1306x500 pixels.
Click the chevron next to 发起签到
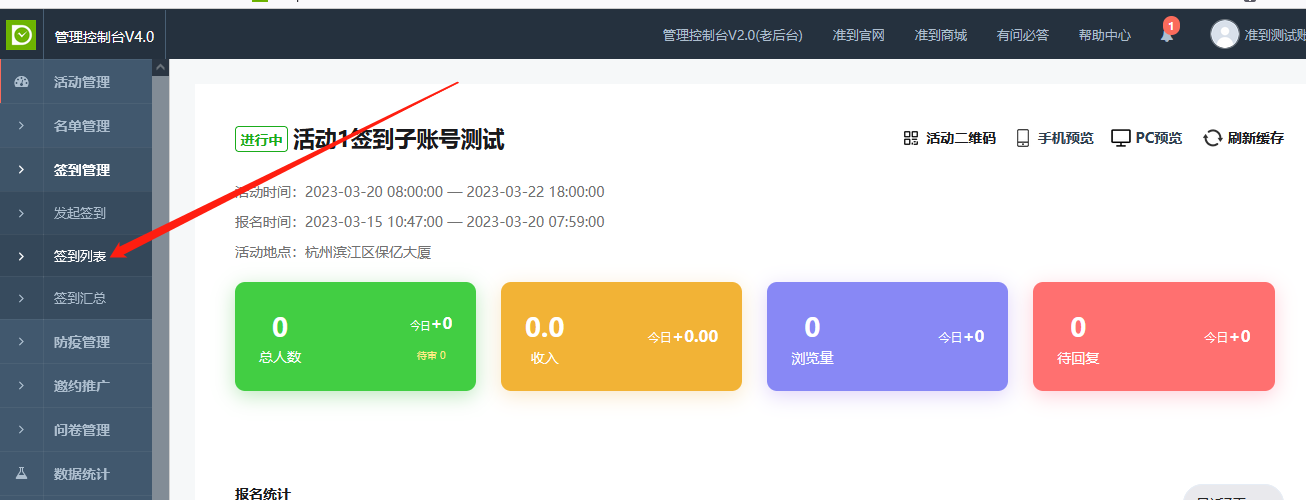point(21,213)
